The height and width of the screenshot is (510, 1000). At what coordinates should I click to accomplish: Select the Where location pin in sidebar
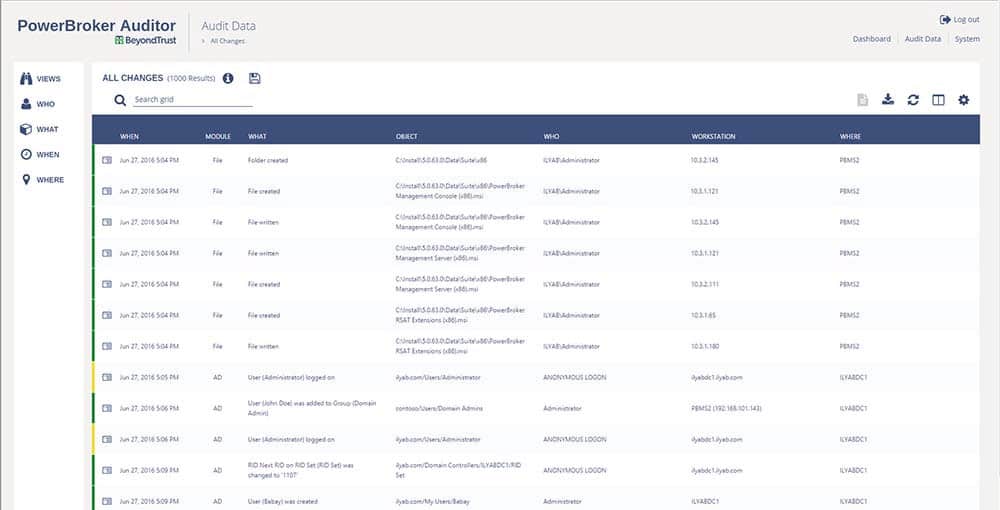pos(26,180)
